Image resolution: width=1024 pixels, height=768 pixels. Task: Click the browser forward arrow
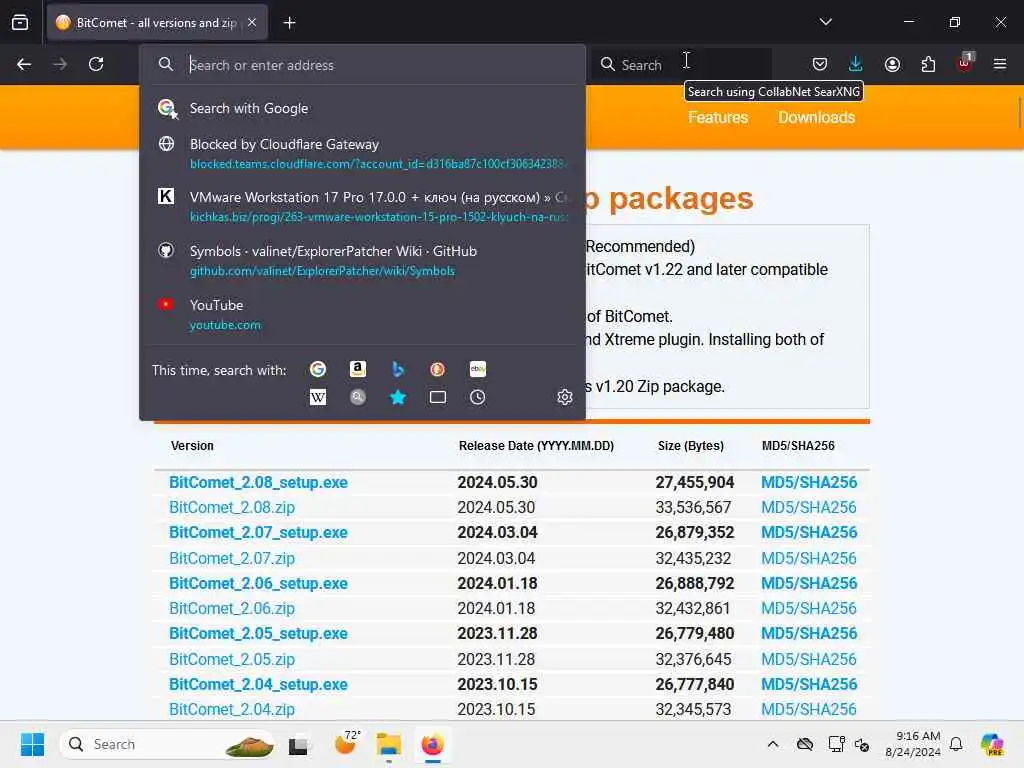(59, 64)
